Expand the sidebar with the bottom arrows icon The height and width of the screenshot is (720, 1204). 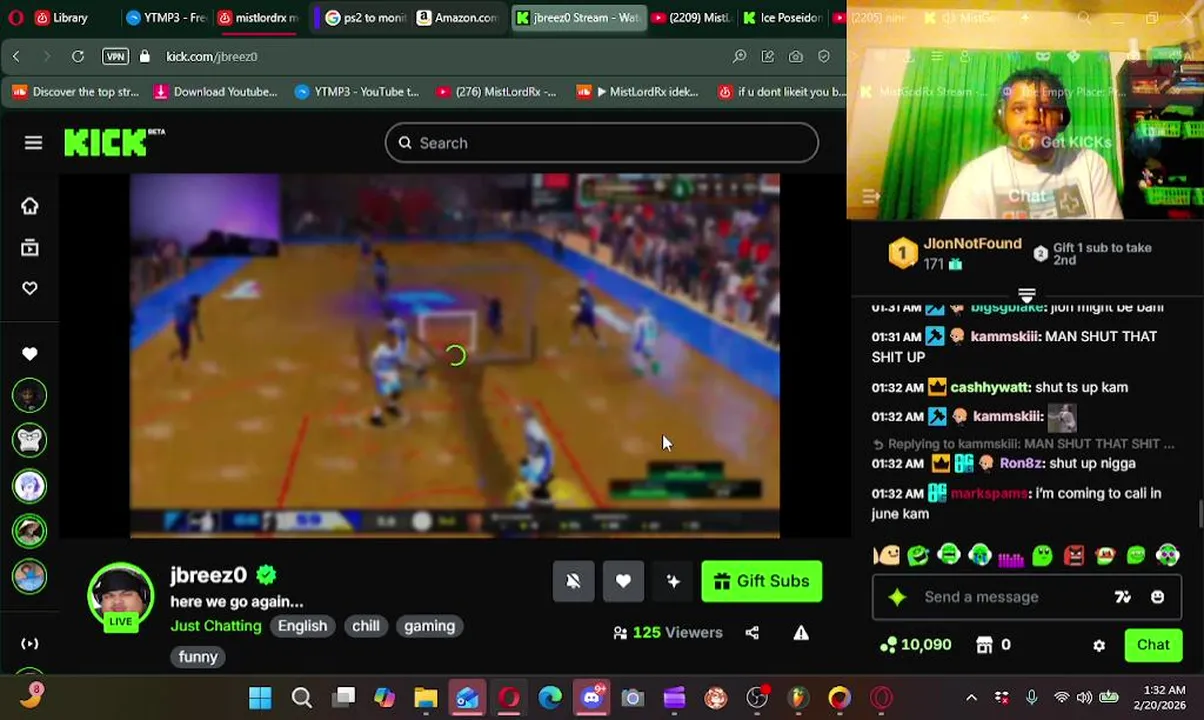click(30, 644)
